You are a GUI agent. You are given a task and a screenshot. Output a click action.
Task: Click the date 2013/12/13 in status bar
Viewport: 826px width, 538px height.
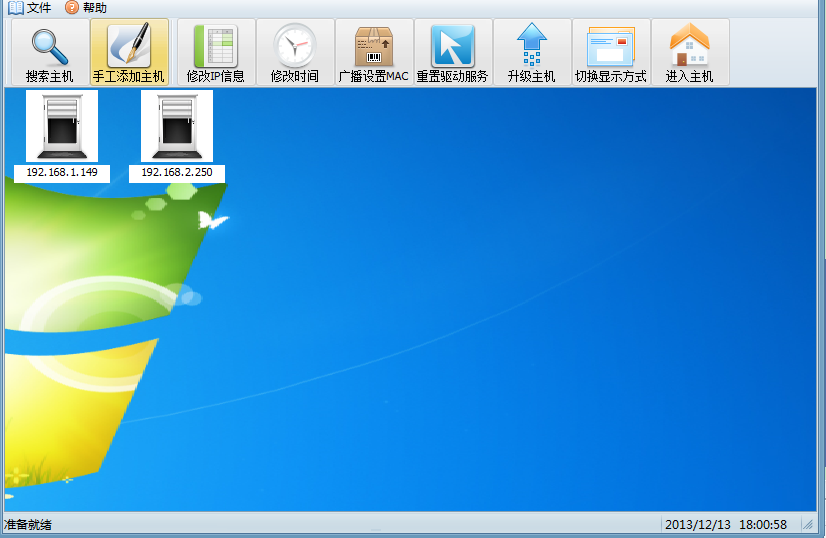point(697,525)
